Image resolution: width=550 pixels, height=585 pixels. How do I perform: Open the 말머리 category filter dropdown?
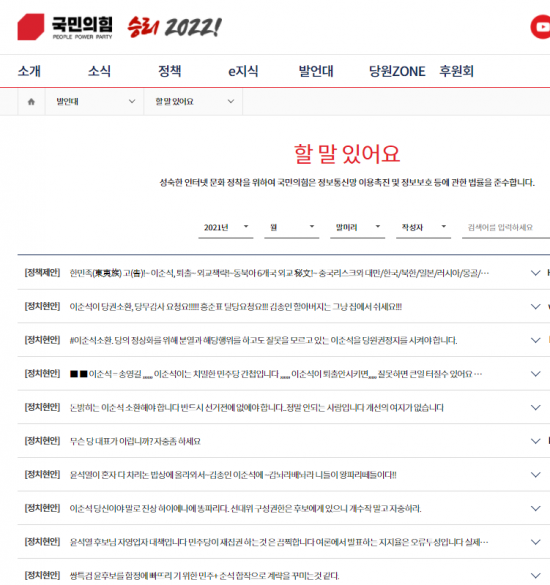pyautogui.click(x=357, y=227)
